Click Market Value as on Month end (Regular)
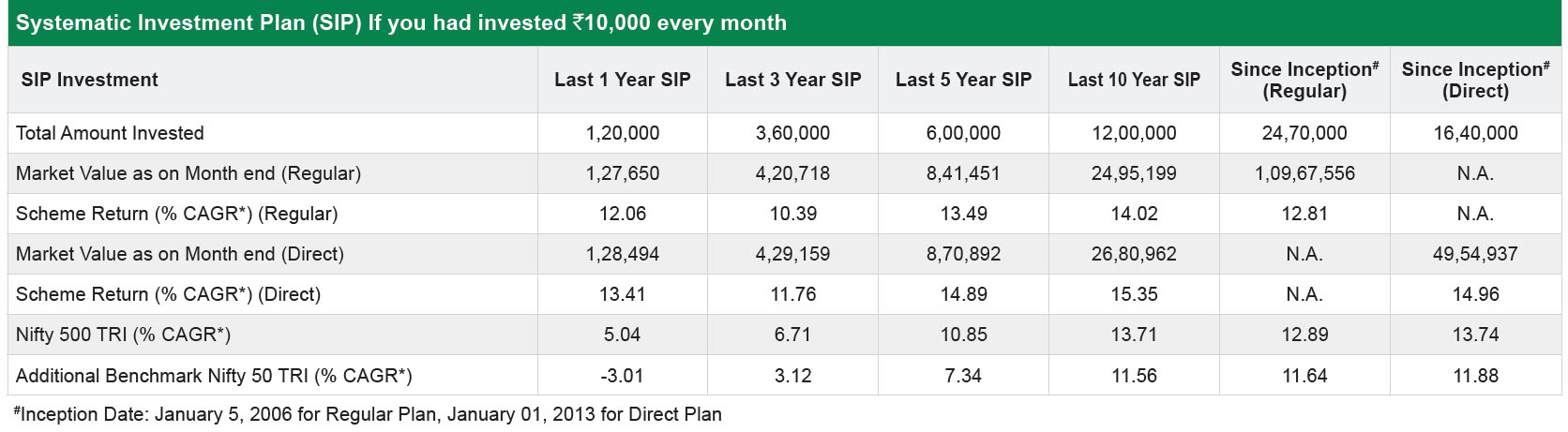The width and height of the screenshot is (1568, 432). (x=188, y=173)
